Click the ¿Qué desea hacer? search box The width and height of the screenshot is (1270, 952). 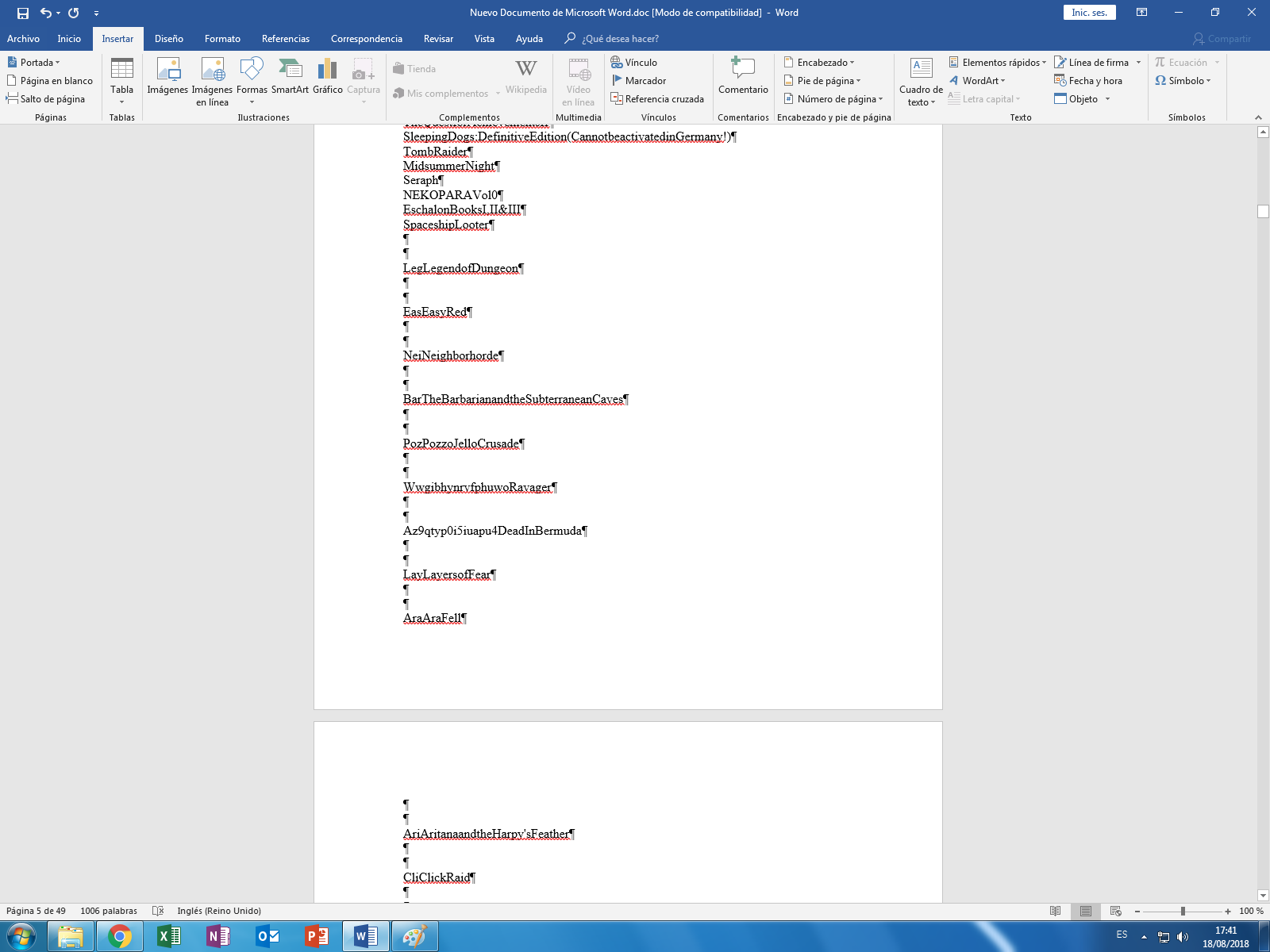pyautogui.click(x=612, y=39)
